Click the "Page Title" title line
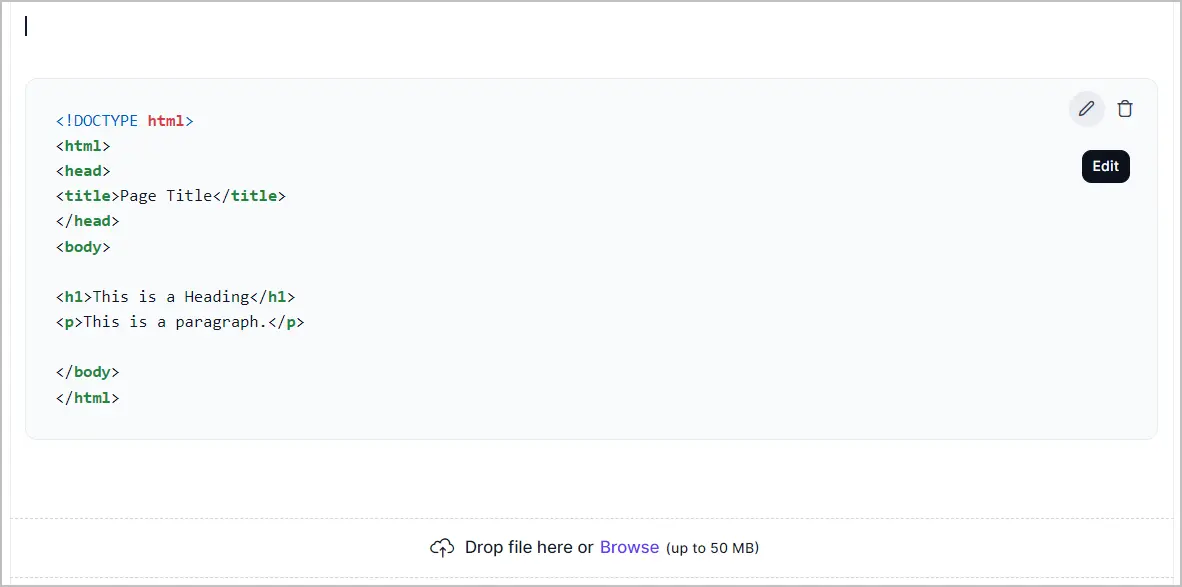Screen dimensions: 1182x587 [171, 196]
